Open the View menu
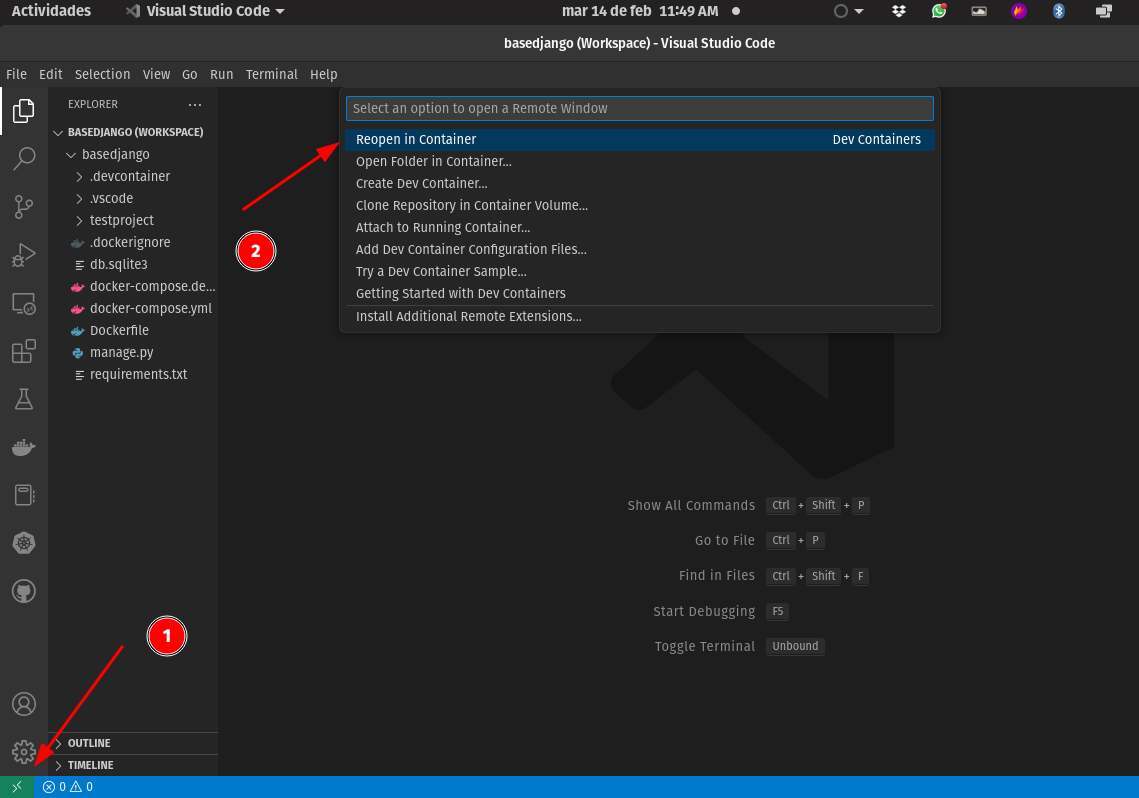The width and height of the screenshot is (1139, 798). tap(156, 74)
